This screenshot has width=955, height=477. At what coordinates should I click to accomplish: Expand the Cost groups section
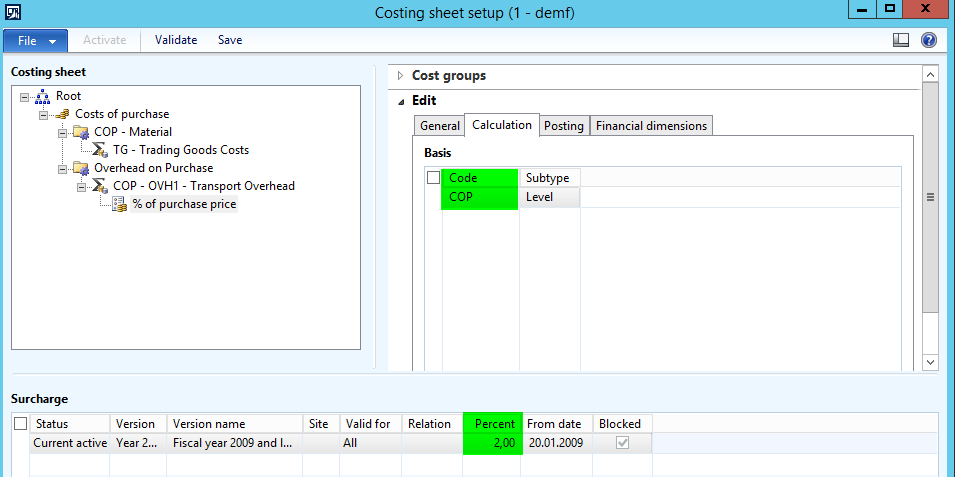coord(402,76)
